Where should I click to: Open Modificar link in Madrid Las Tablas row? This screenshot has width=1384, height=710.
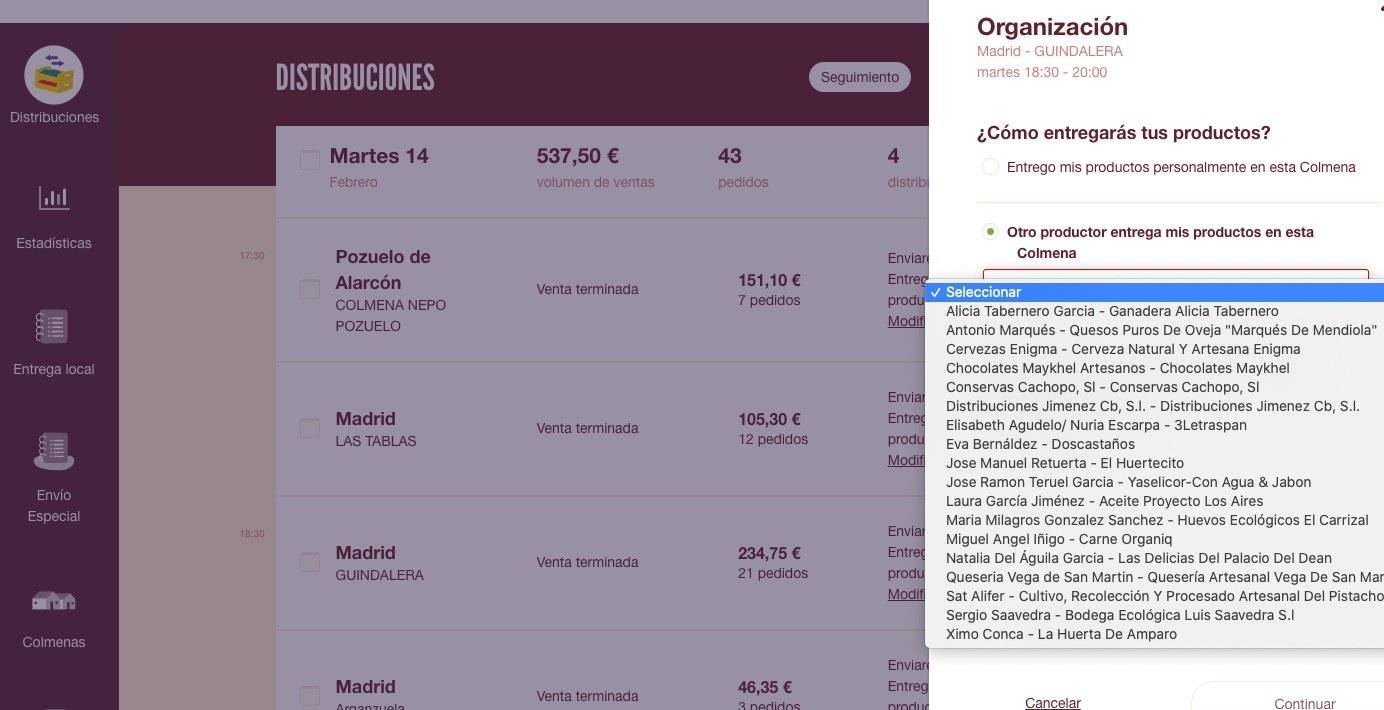[x=907, y=460]
